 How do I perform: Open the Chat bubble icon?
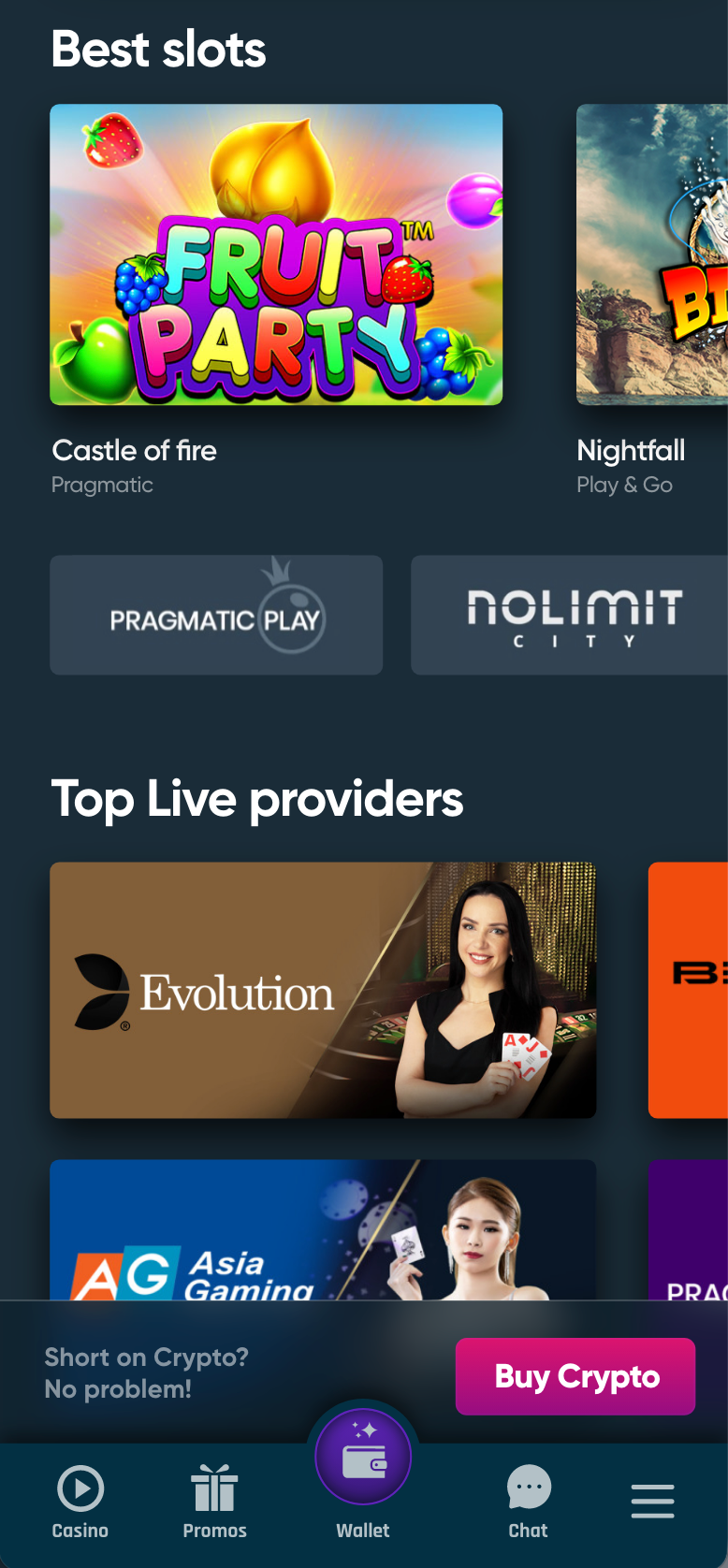click(529, 1488)
